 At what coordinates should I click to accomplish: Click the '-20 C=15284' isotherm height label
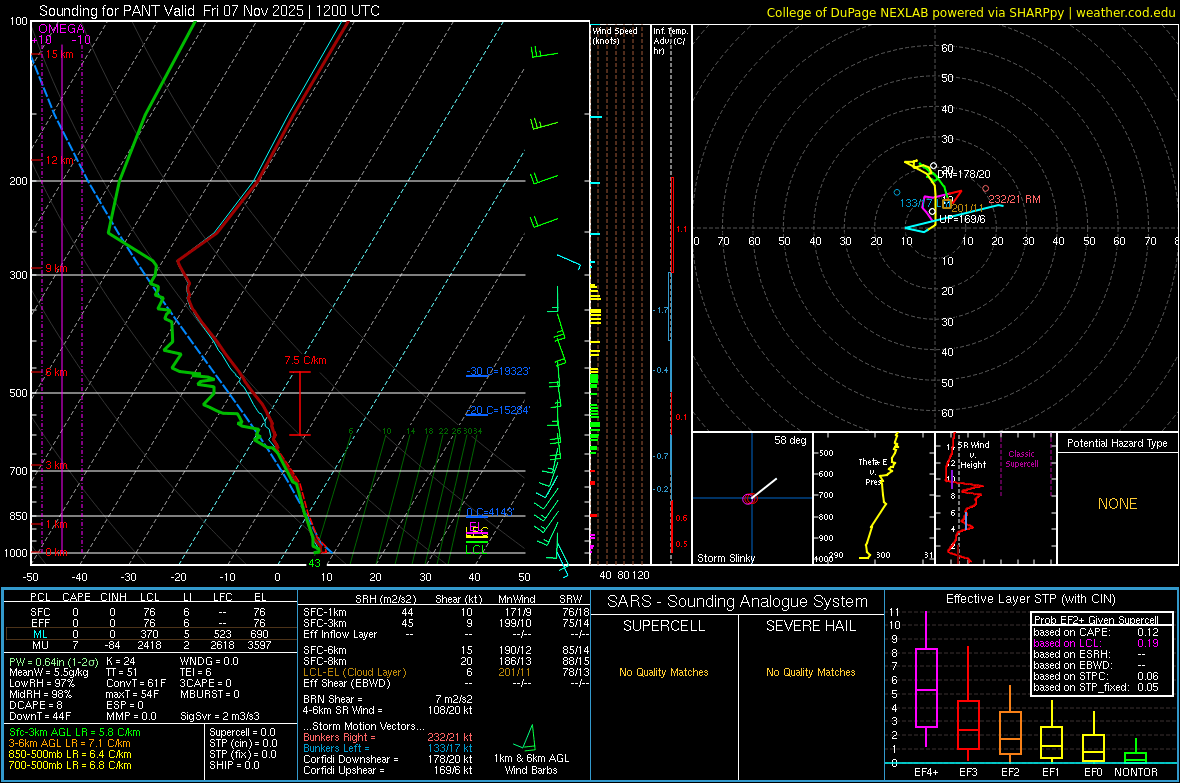[498, 410]
